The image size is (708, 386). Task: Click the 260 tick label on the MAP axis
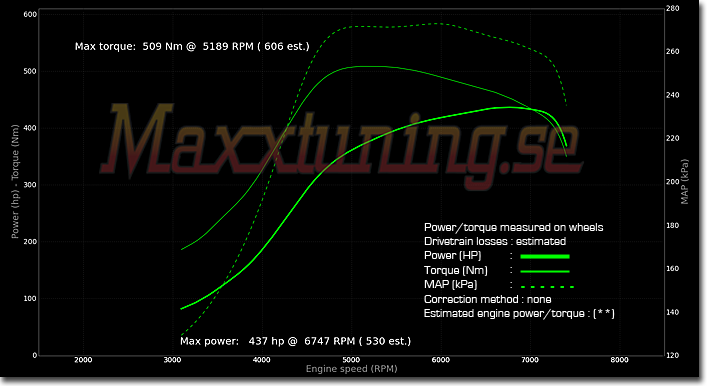(x=673, y=51)
